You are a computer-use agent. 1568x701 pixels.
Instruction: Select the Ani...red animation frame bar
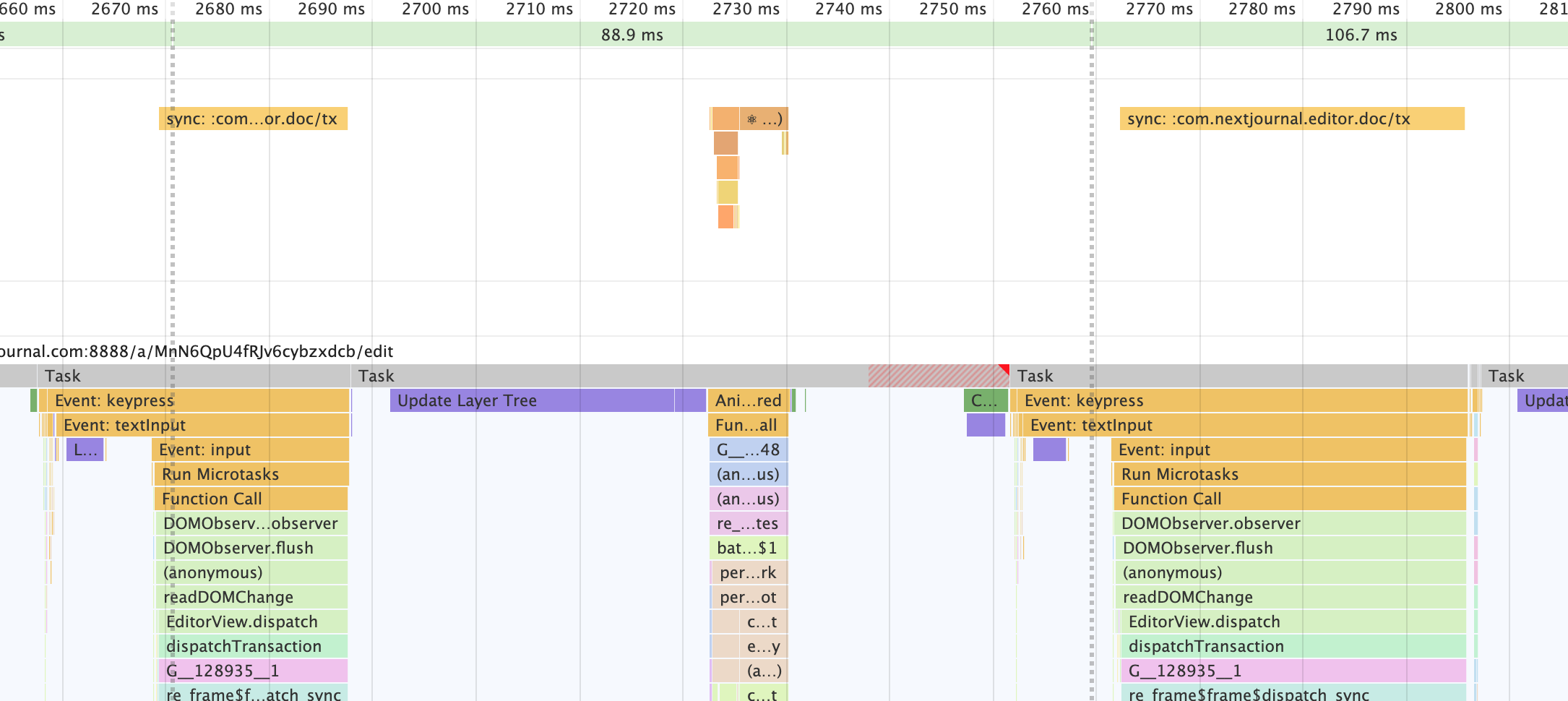pos(749,400)
